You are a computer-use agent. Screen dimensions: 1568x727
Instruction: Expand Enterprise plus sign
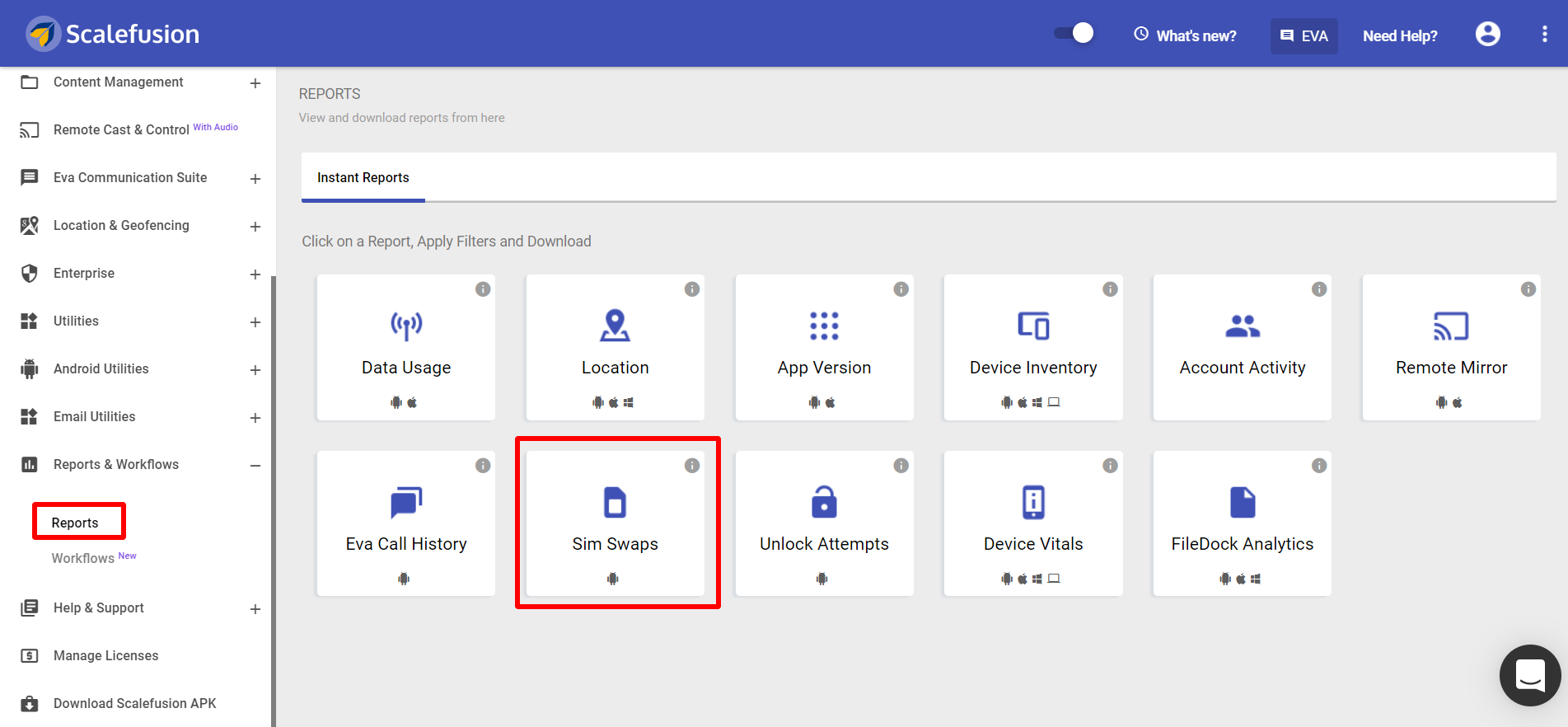point(255,274)
